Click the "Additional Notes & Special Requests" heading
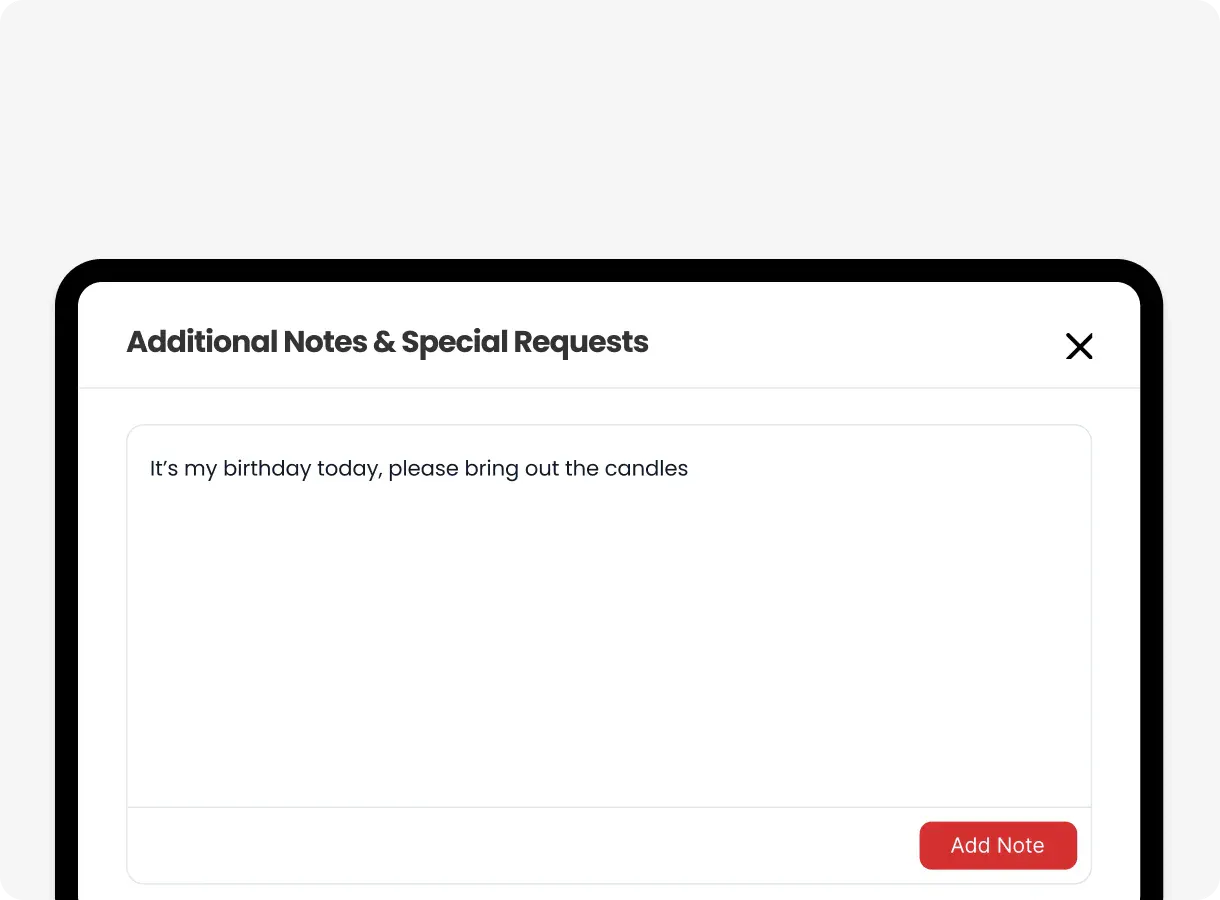 point(387,342)
